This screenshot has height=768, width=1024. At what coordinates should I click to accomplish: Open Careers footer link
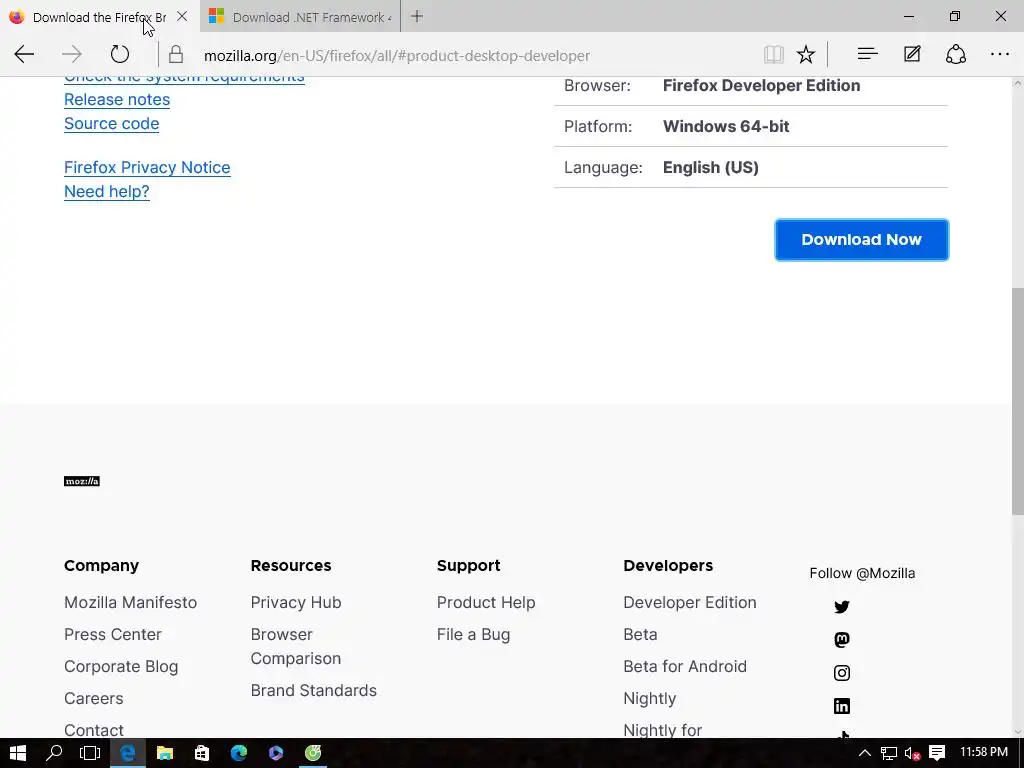tap(93, 698)
